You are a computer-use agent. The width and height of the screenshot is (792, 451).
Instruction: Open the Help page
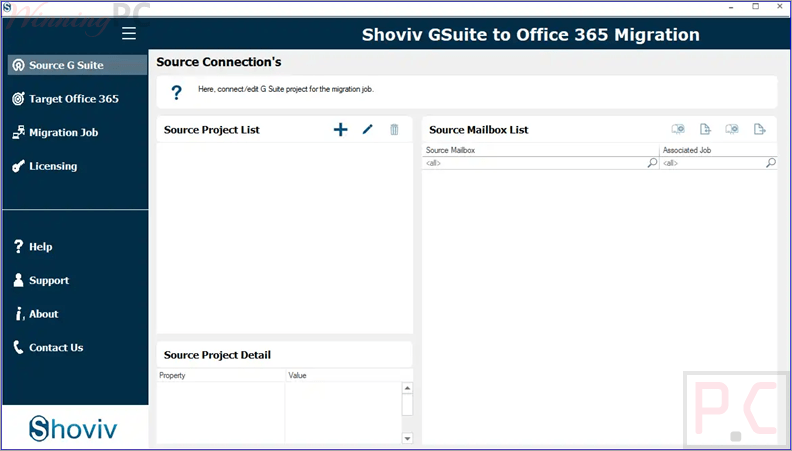point(32,246)
